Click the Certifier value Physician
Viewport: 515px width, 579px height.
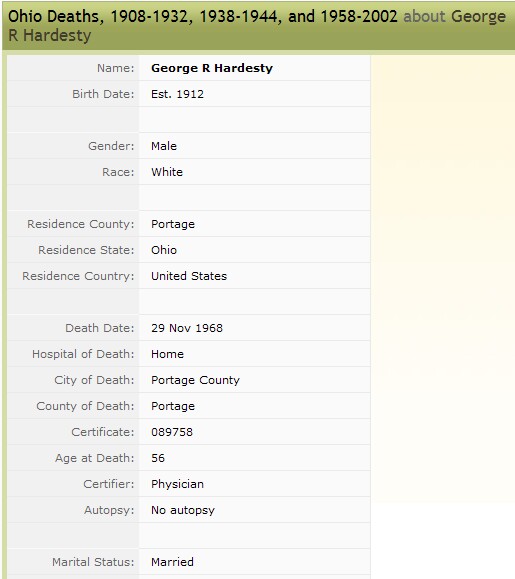click(x=177, y=484)
